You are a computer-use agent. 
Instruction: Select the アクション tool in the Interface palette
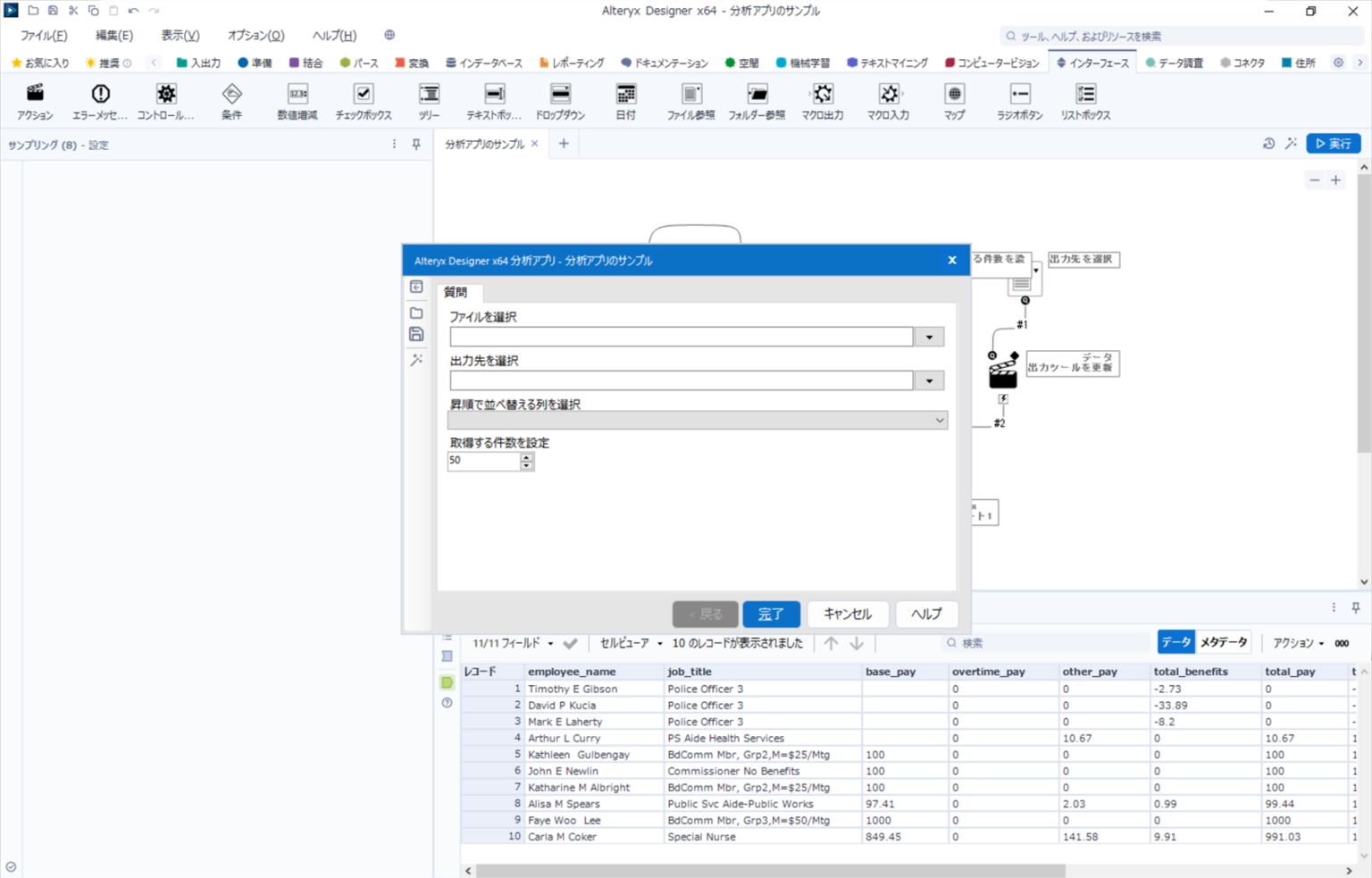34,100
